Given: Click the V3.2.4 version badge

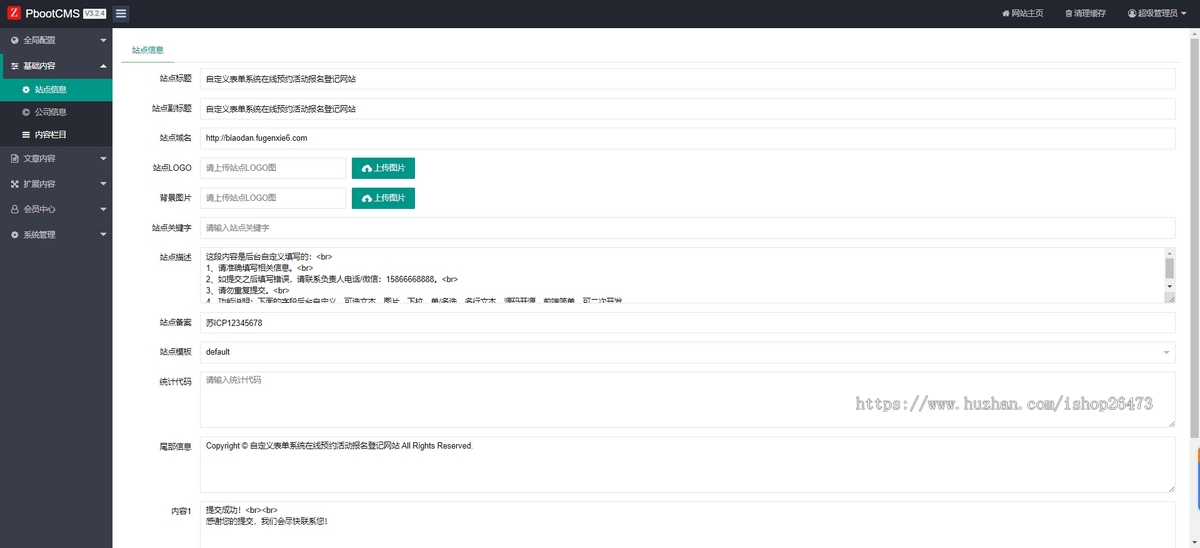Looking at the screenshot, I should 95,13.
